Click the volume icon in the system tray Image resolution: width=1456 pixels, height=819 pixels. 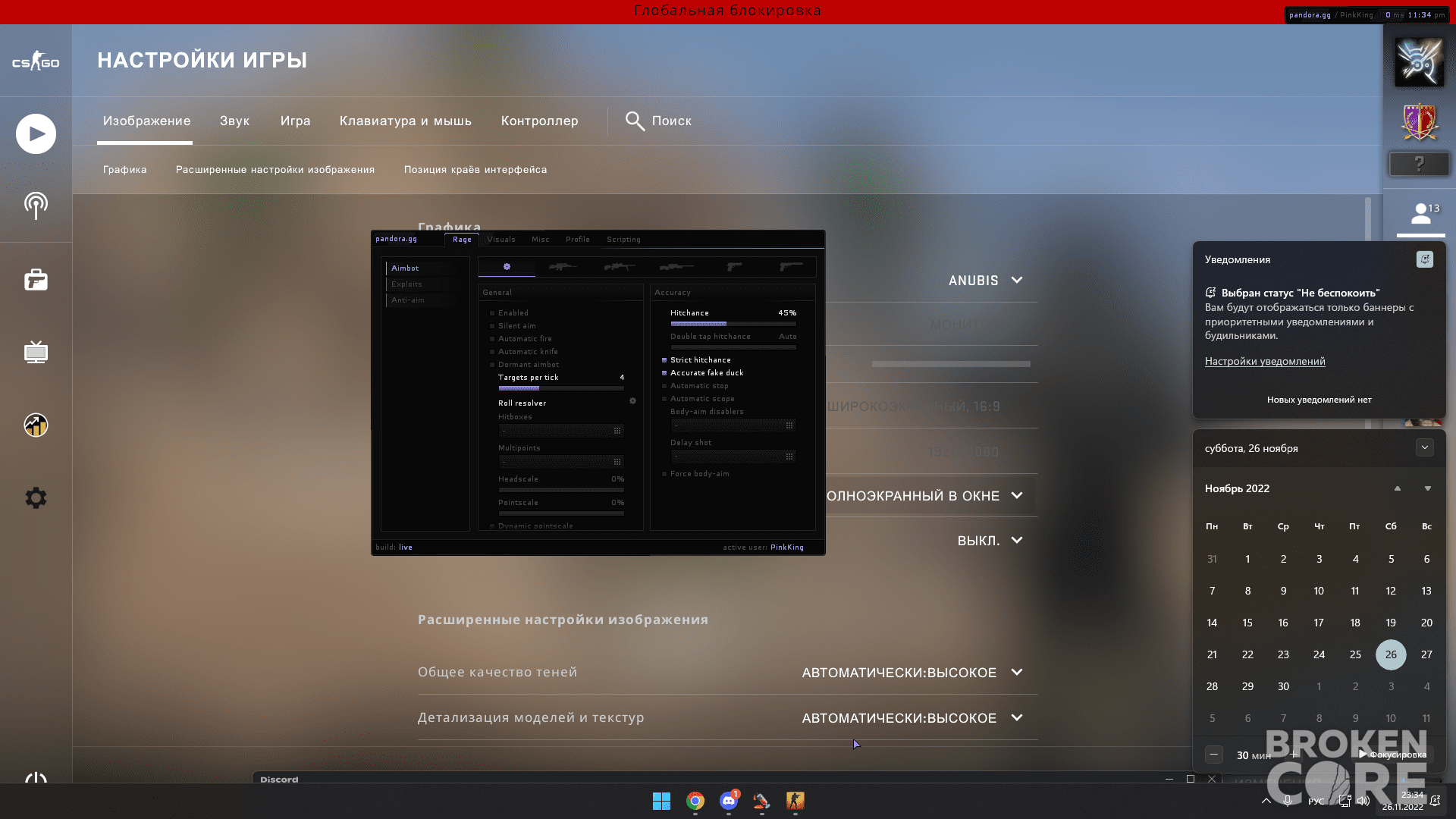(x=1363, y=801)
